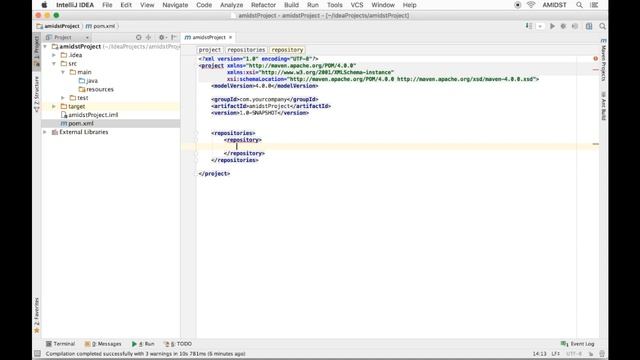
Task: Select the resources folder in tree
Action: click(x=96, y=89)
